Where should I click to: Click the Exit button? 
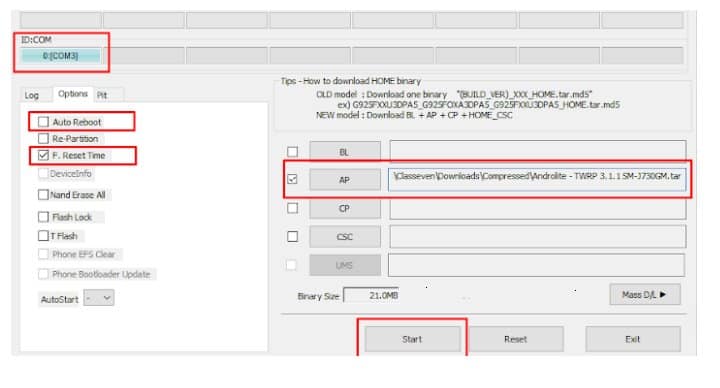point(633,339)
